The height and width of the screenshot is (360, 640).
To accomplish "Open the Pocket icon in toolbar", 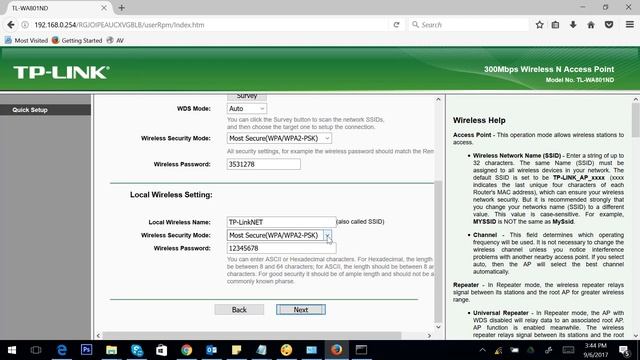I will (609, 25).
